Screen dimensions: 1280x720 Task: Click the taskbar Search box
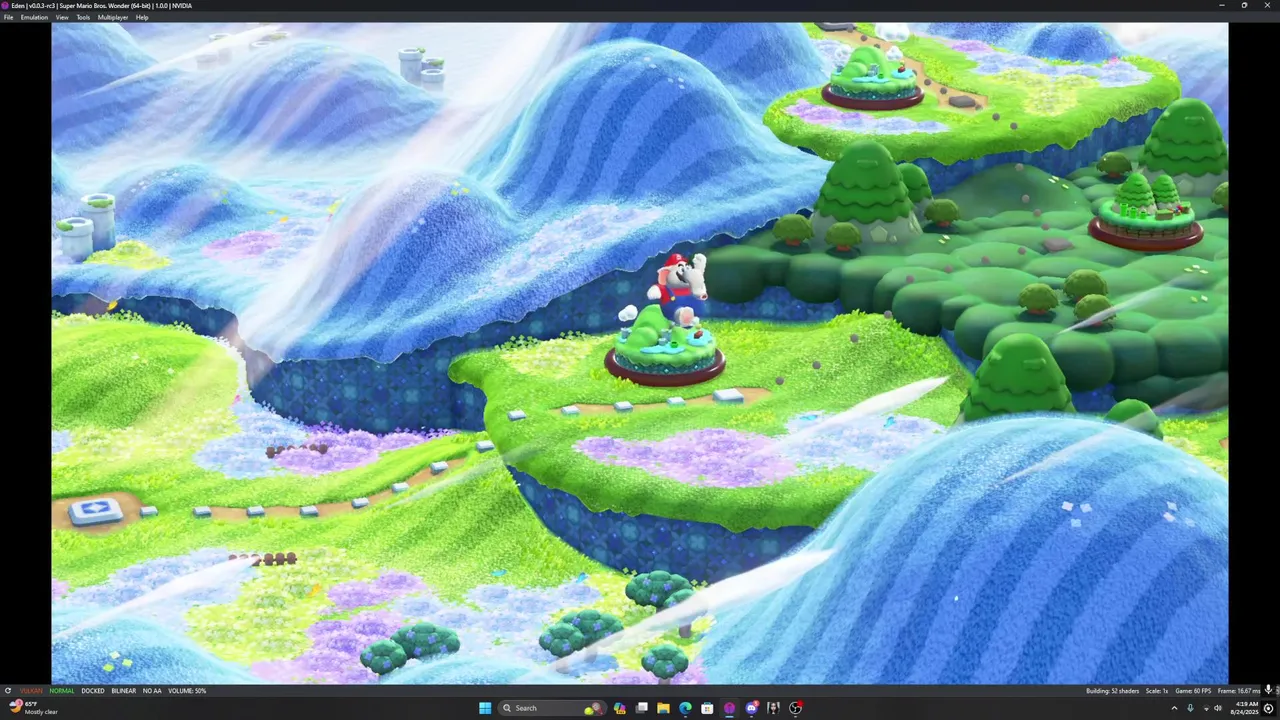pyautogui.click(x=553, y=708)
